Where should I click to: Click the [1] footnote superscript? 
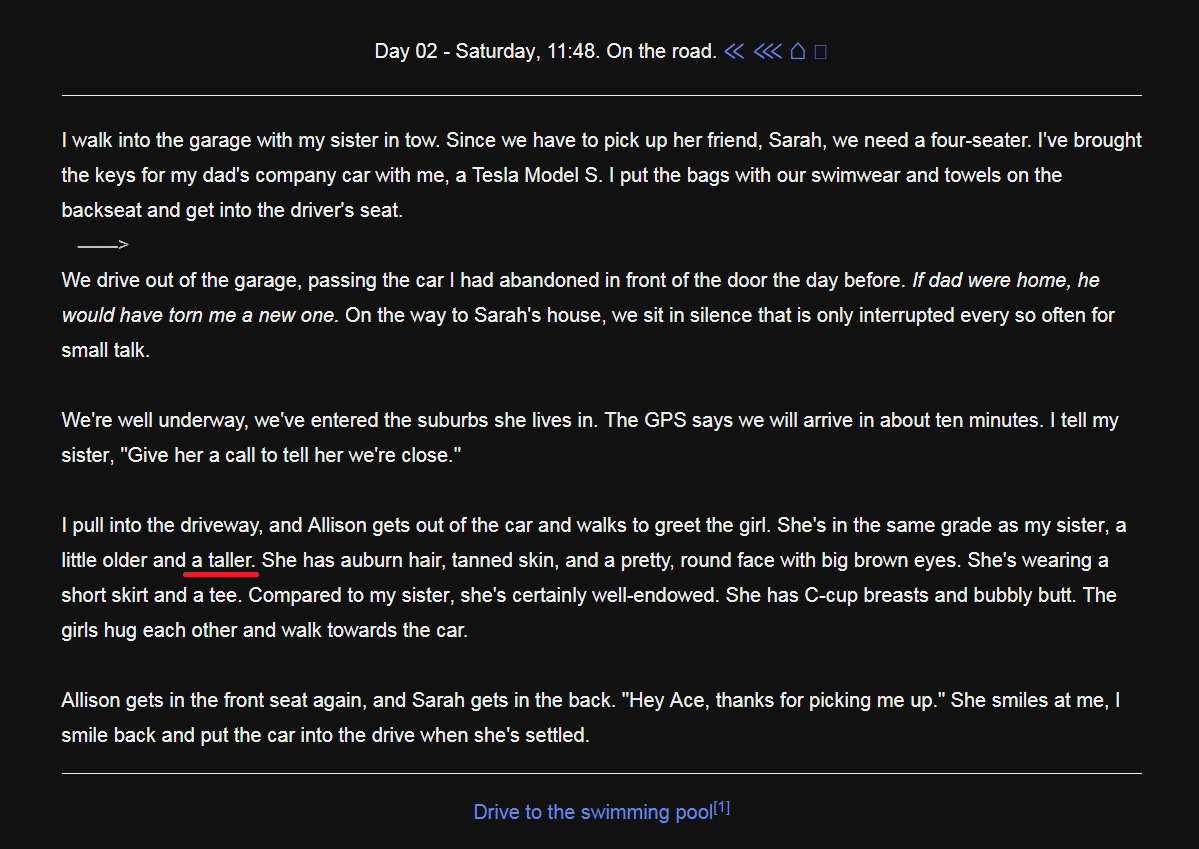click(722, 807)
